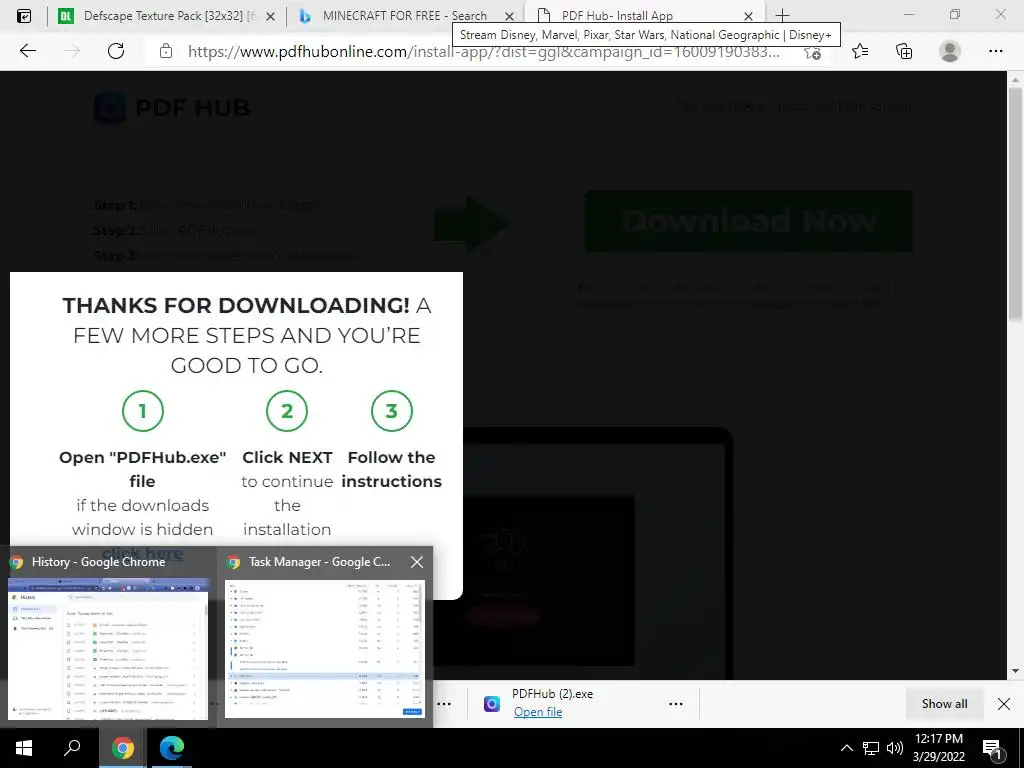This screenshot has height=768, width=1024.
Task: Add this page to favorites
Action: (x=812, y=52)
